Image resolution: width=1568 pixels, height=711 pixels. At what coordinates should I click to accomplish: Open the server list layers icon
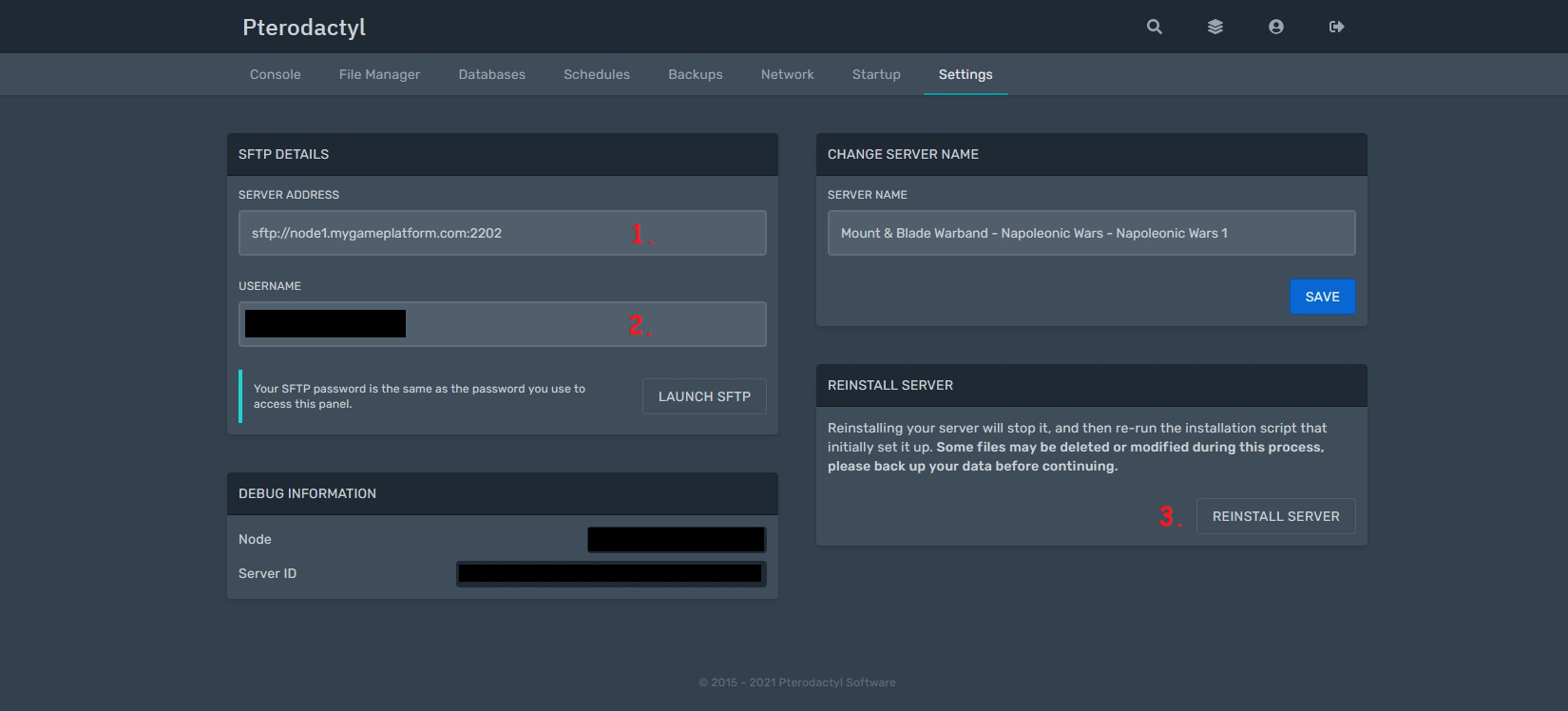[1214, 27]
